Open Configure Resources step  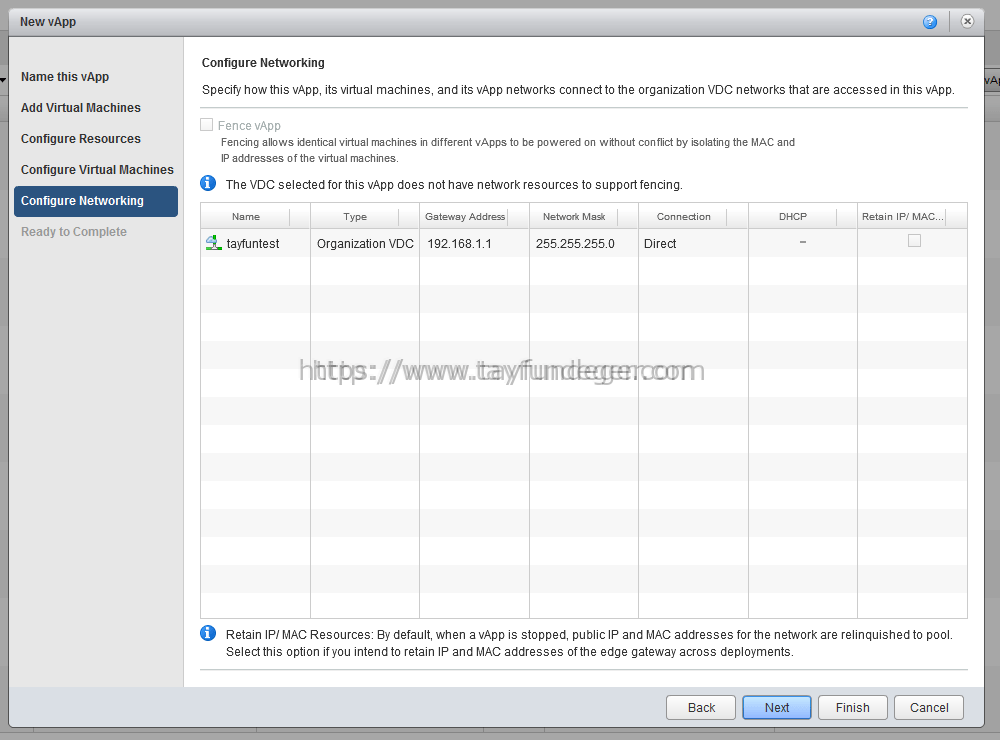(81, 138)
